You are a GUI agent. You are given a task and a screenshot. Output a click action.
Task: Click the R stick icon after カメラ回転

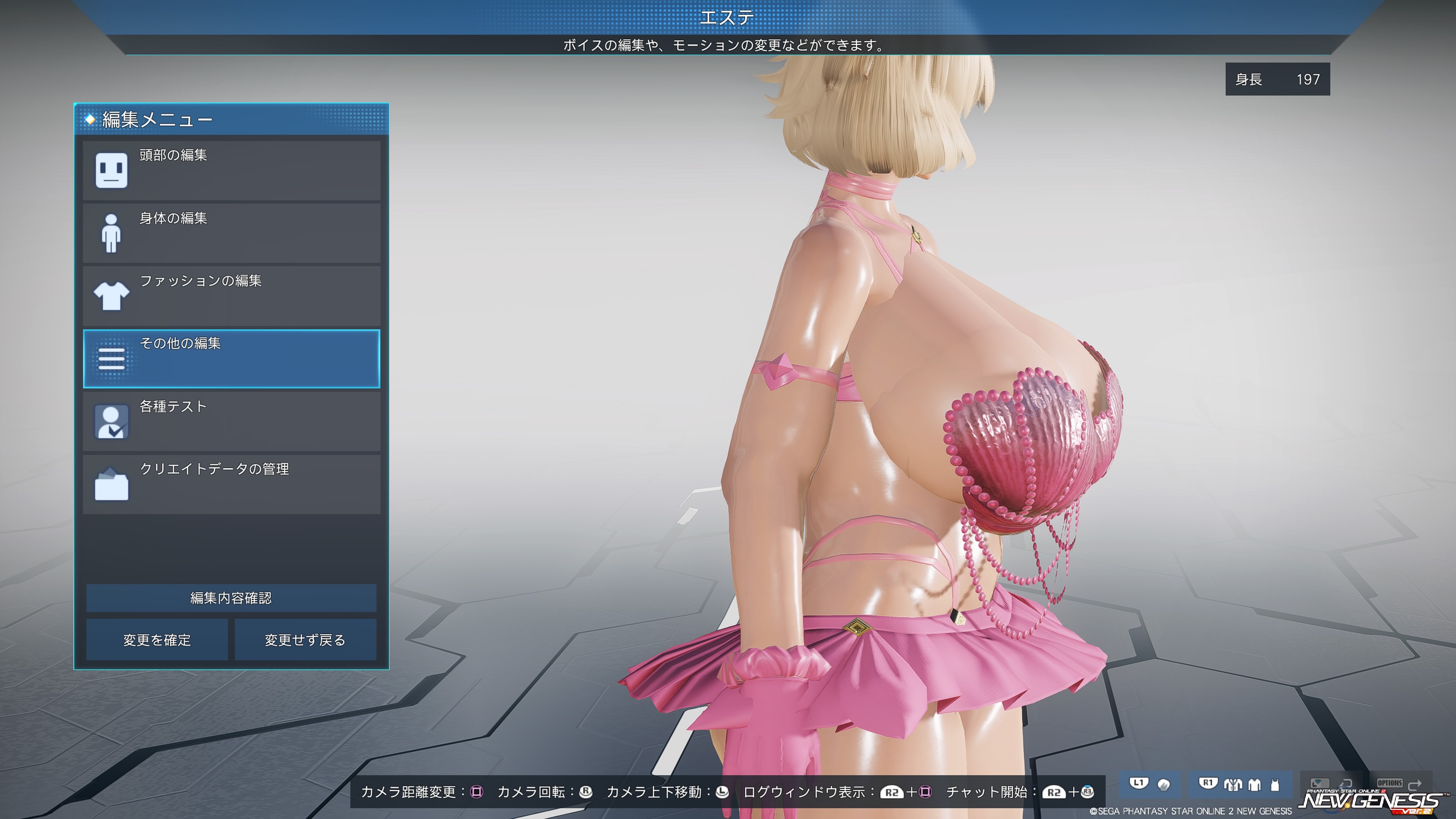(x=585, y=792)
